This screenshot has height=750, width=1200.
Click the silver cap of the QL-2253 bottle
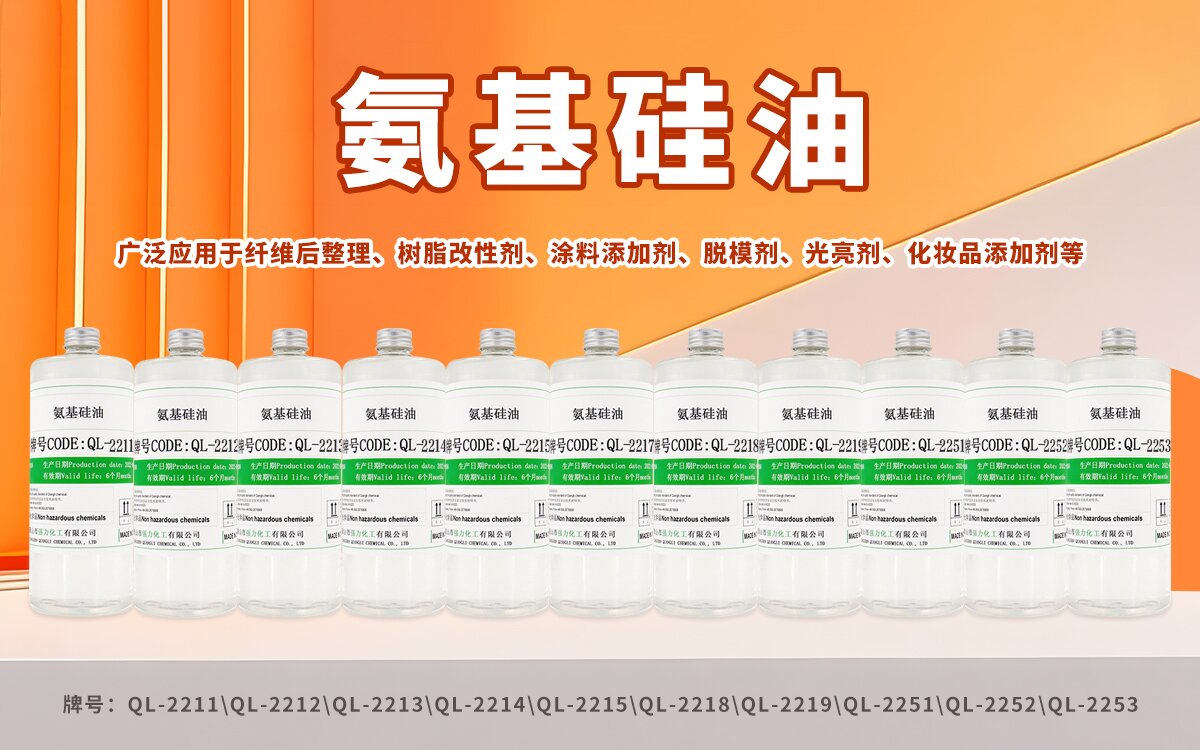pos(1118,340)
